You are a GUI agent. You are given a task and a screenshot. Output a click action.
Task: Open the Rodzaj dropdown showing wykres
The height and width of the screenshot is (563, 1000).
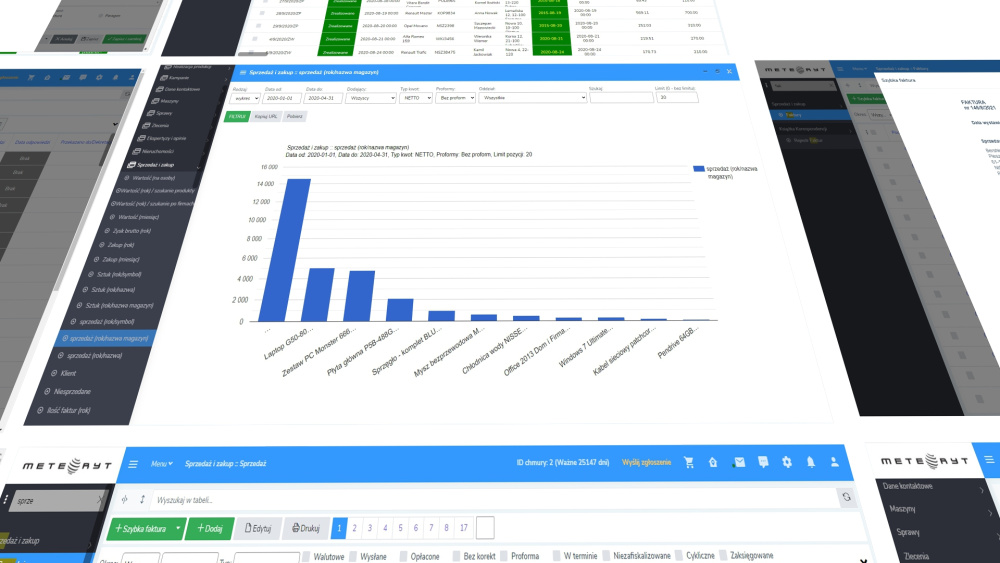[244, 98]
